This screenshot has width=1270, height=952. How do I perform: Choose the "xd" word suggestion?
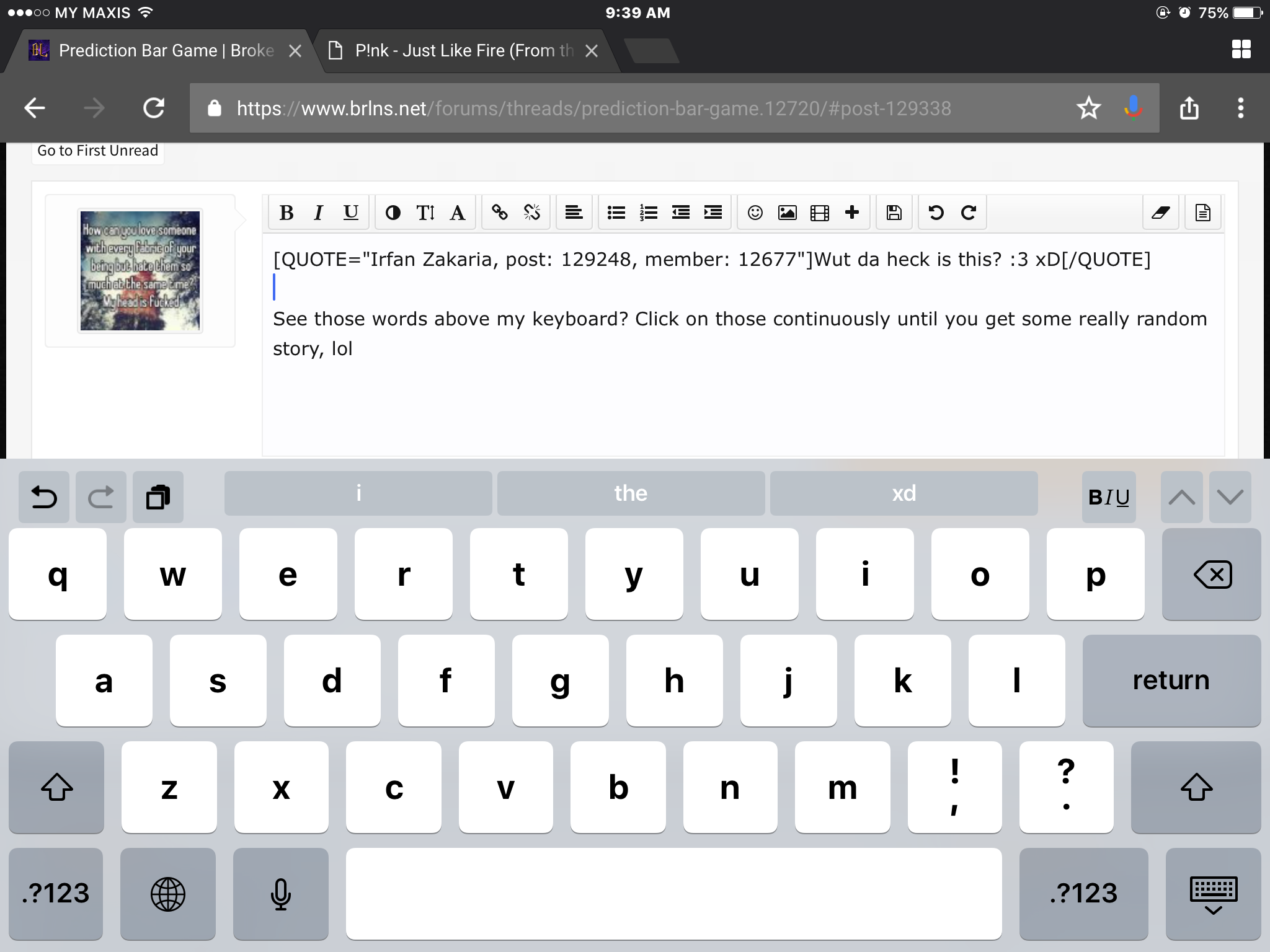904,493
